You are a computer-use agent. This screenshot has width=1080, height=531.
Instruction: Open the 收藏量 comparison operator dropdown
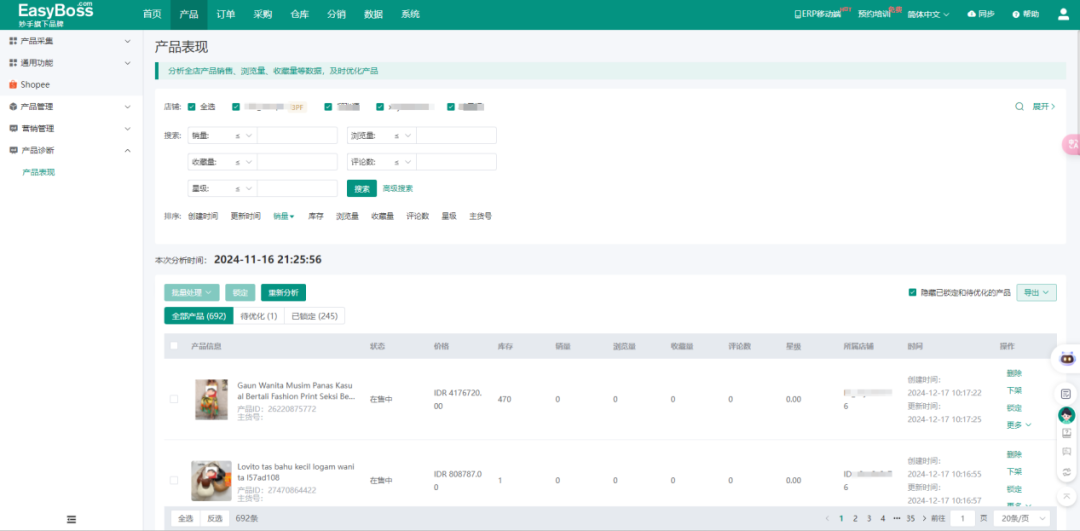243,162
